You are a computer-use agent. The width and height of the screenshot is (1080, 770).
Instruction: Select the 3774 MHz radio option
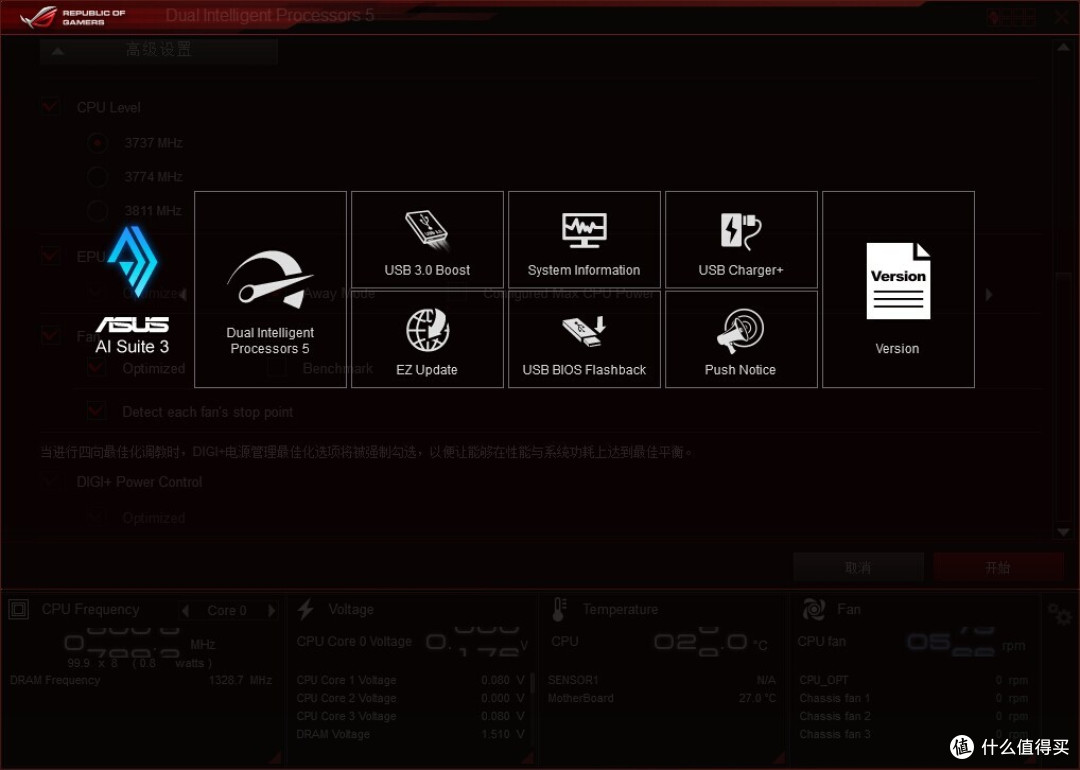(97, 176)
